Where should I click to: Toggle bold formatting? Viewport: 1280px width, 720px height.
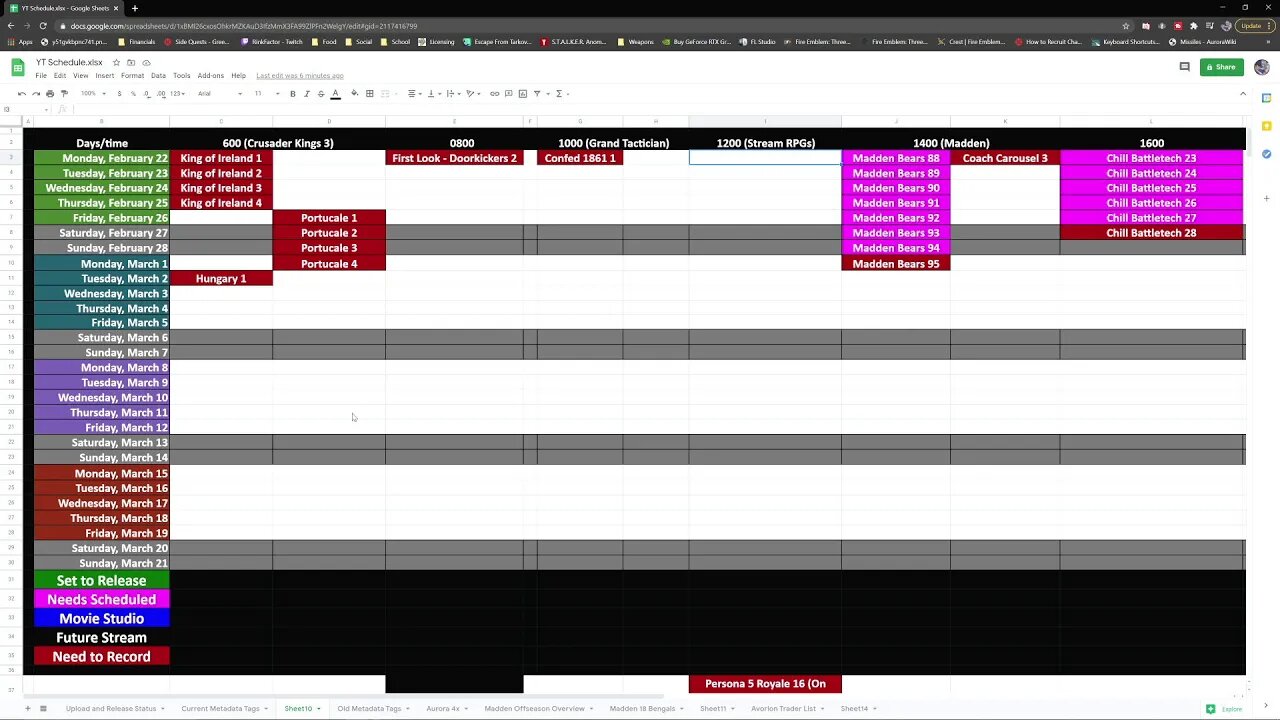[x=293, y=93]
